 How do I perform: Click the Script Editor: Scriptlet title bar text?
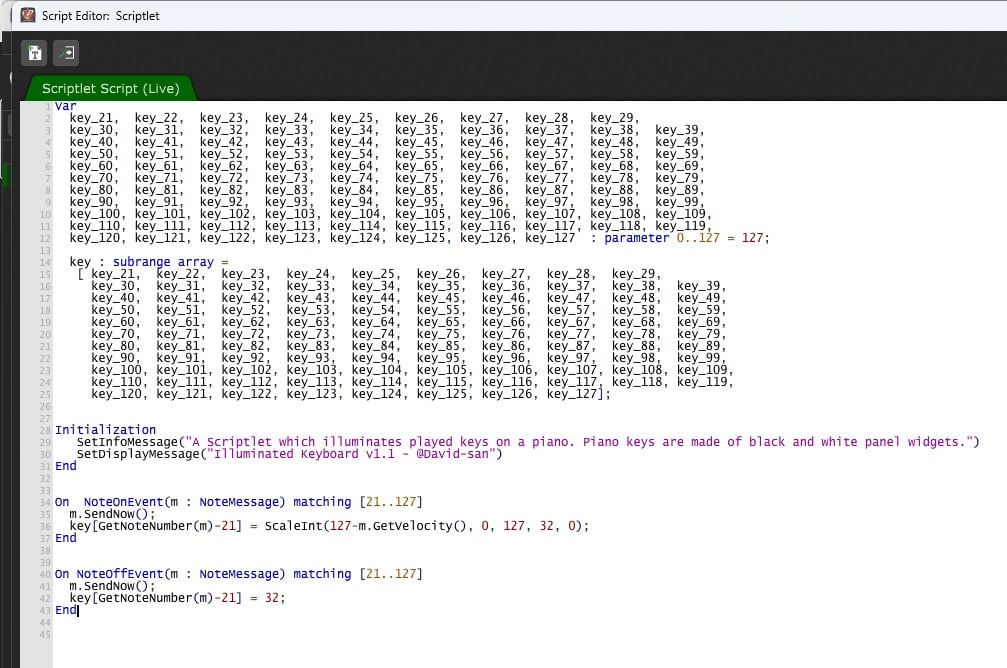100,16
